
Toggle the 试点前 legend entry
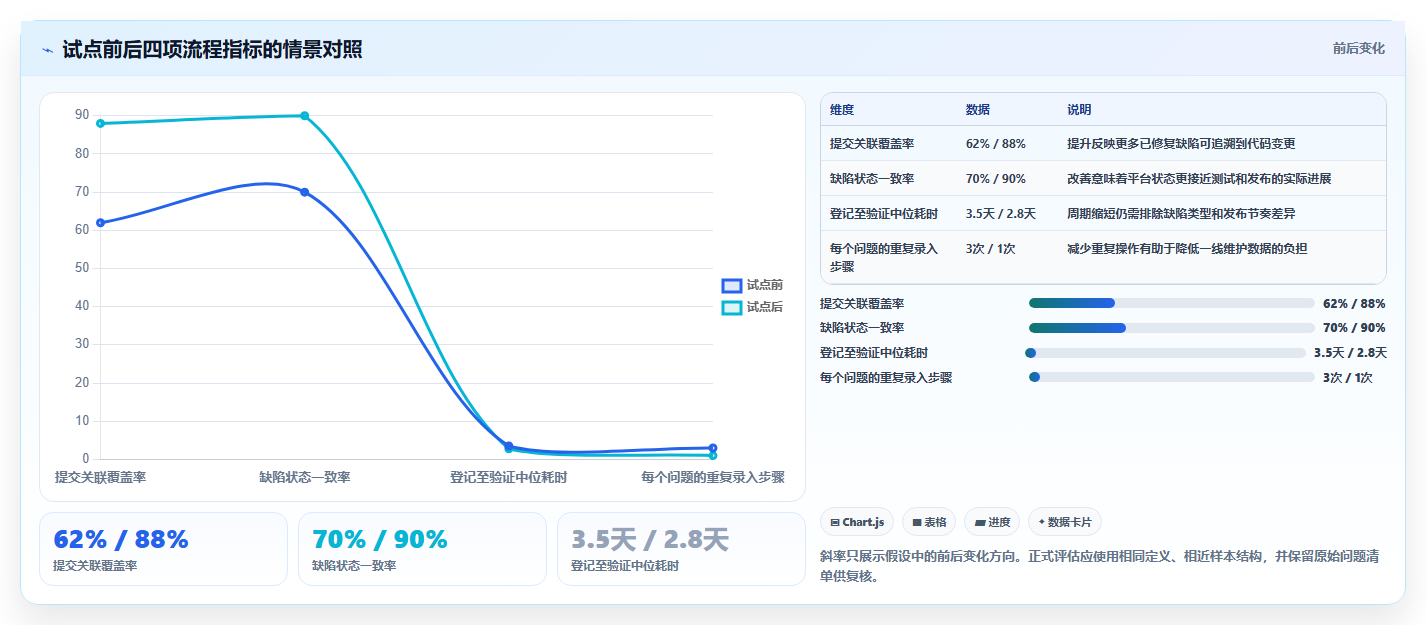tap(753, 285)
